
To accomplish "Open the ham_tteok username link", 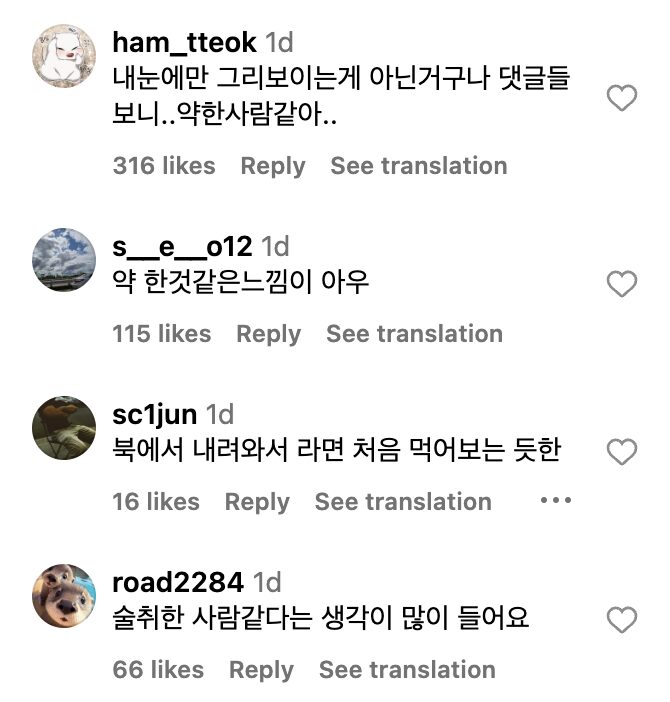I will pos(185,42).
